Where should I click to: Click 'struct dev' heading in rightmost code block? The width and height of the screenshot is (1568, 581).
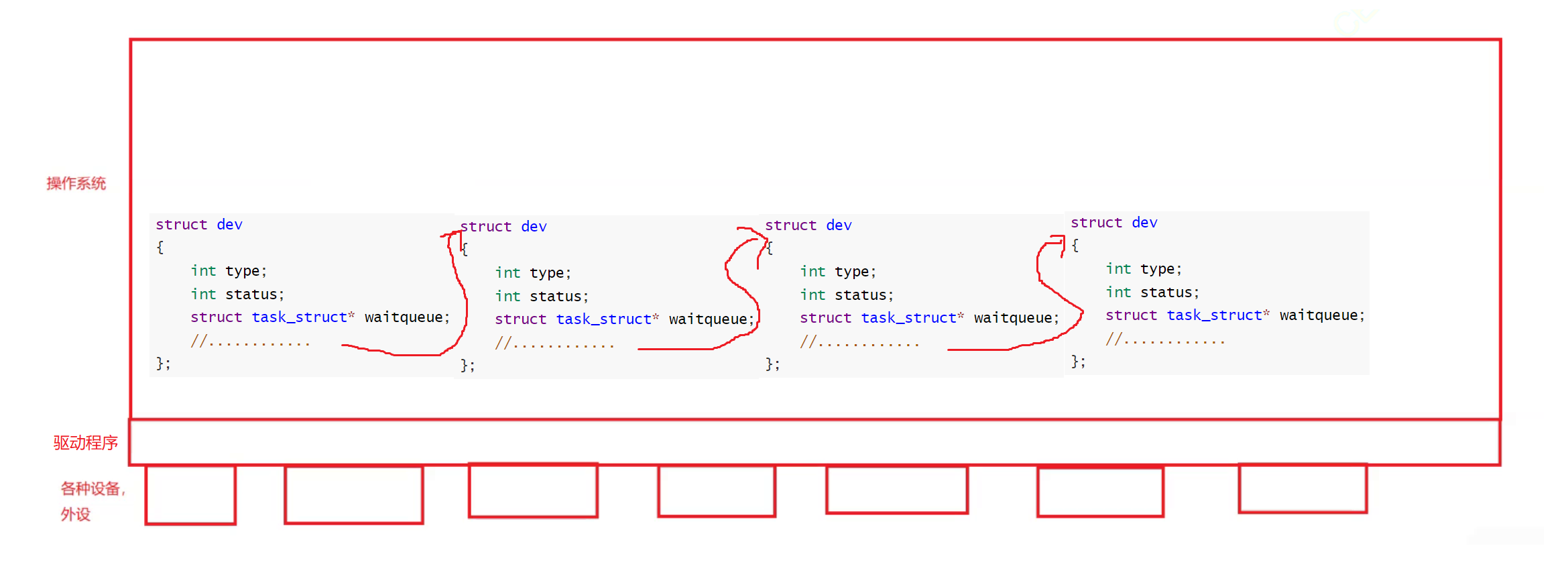[x=1114, y=223]
